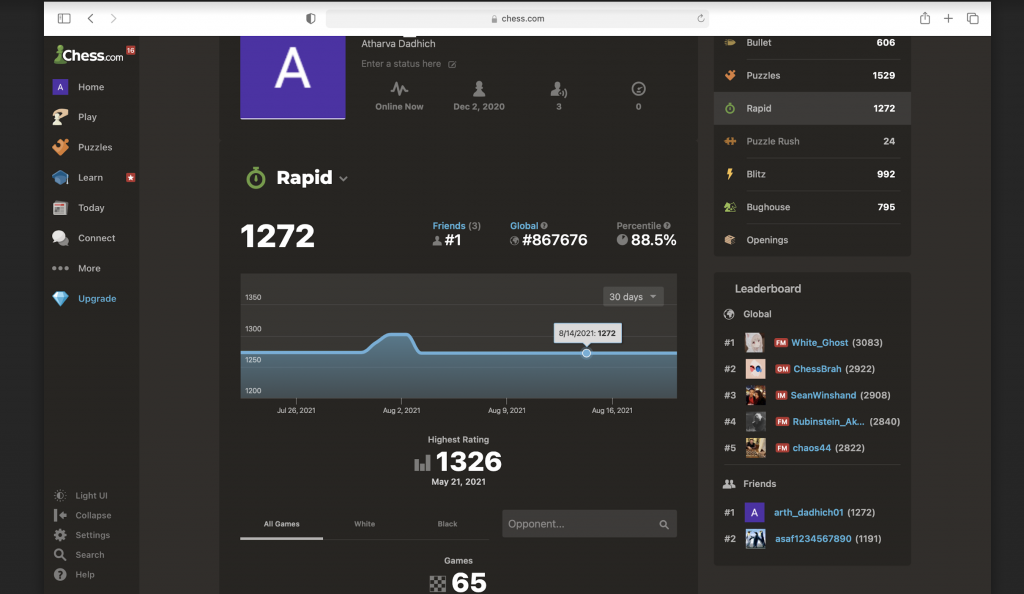Select the Rapid 1272 rating row
This screenshot has height=594, width=1024.
[812, 108]
